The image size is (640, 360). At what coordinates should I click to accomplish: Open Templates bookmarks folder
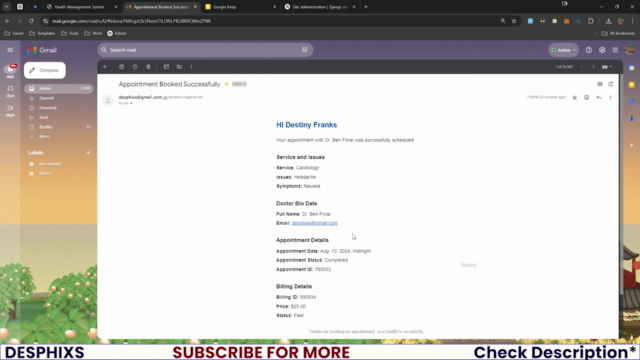coord(42,33)
